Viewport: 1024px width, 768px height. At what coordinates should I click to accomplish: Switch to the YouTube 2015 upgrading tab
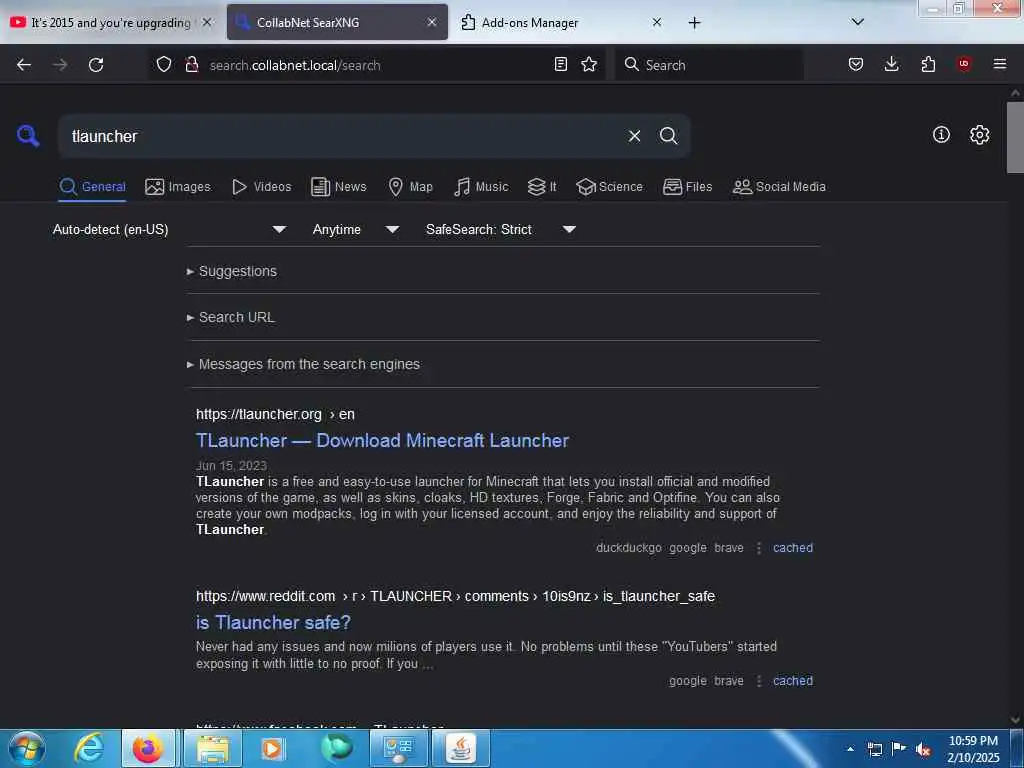coord(110,22)
